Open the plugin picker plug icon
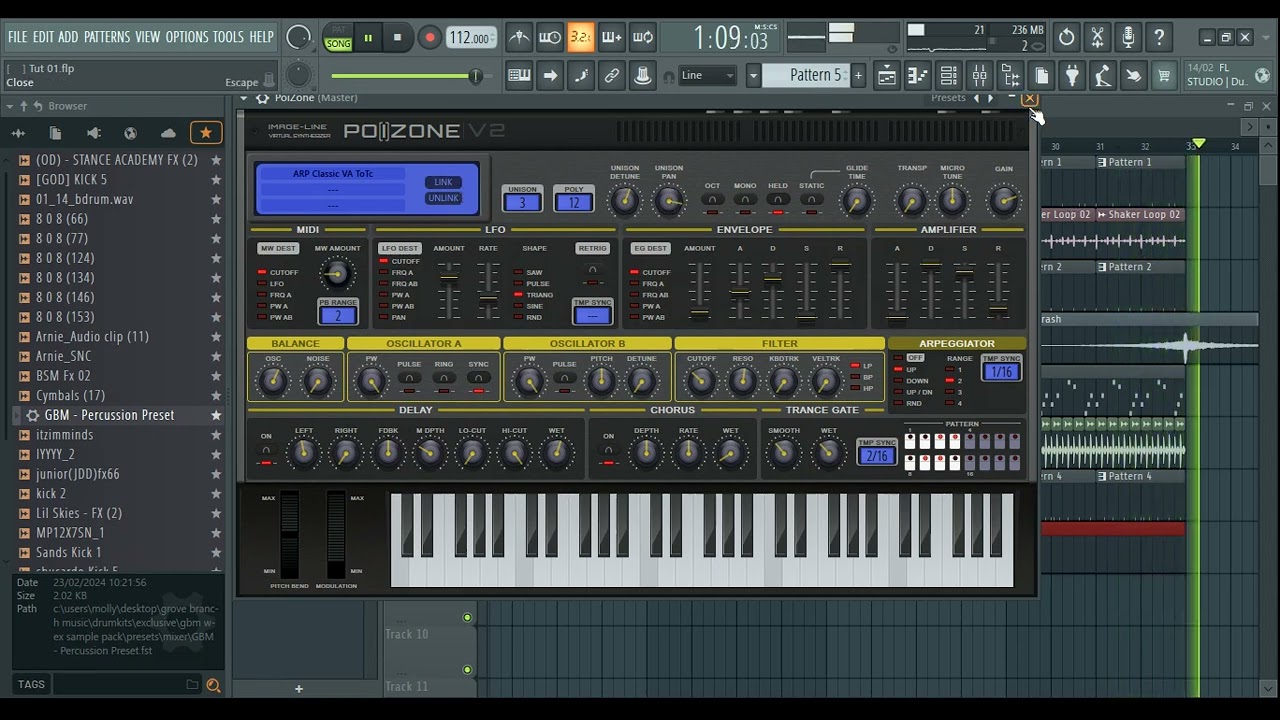 point(1072,75)
